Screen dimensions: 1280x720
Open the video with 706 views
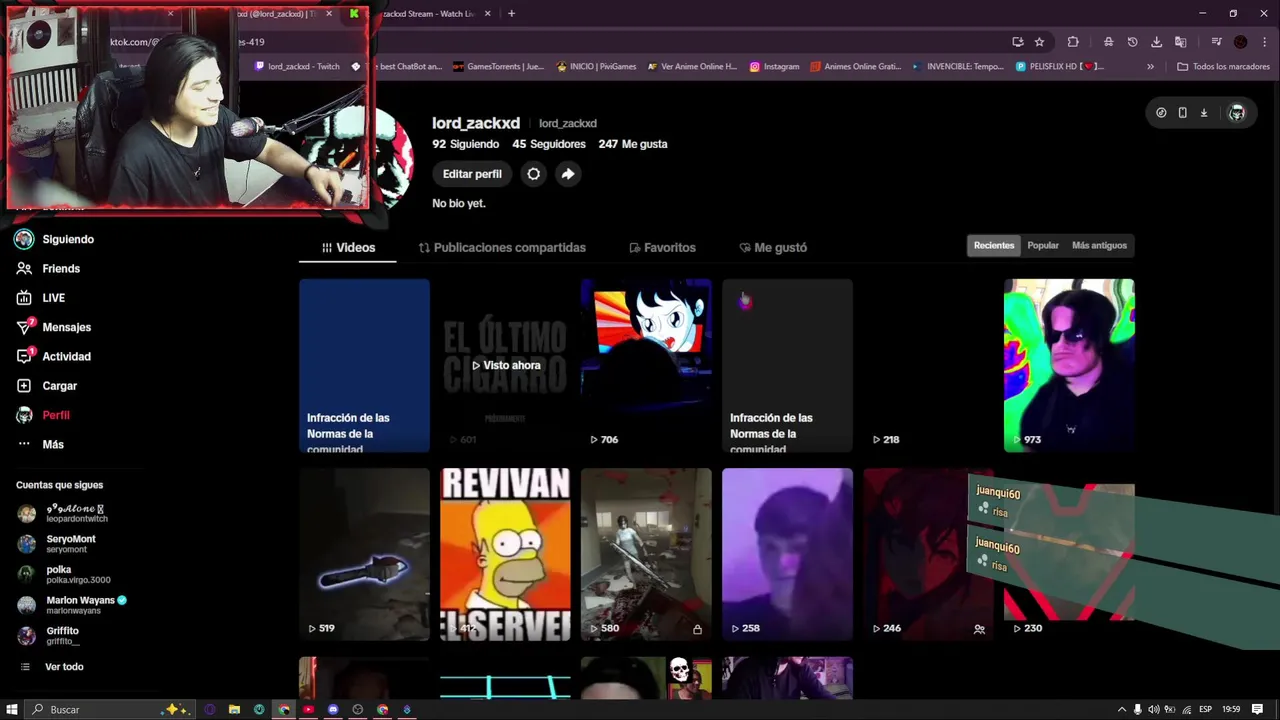(646, 365)
